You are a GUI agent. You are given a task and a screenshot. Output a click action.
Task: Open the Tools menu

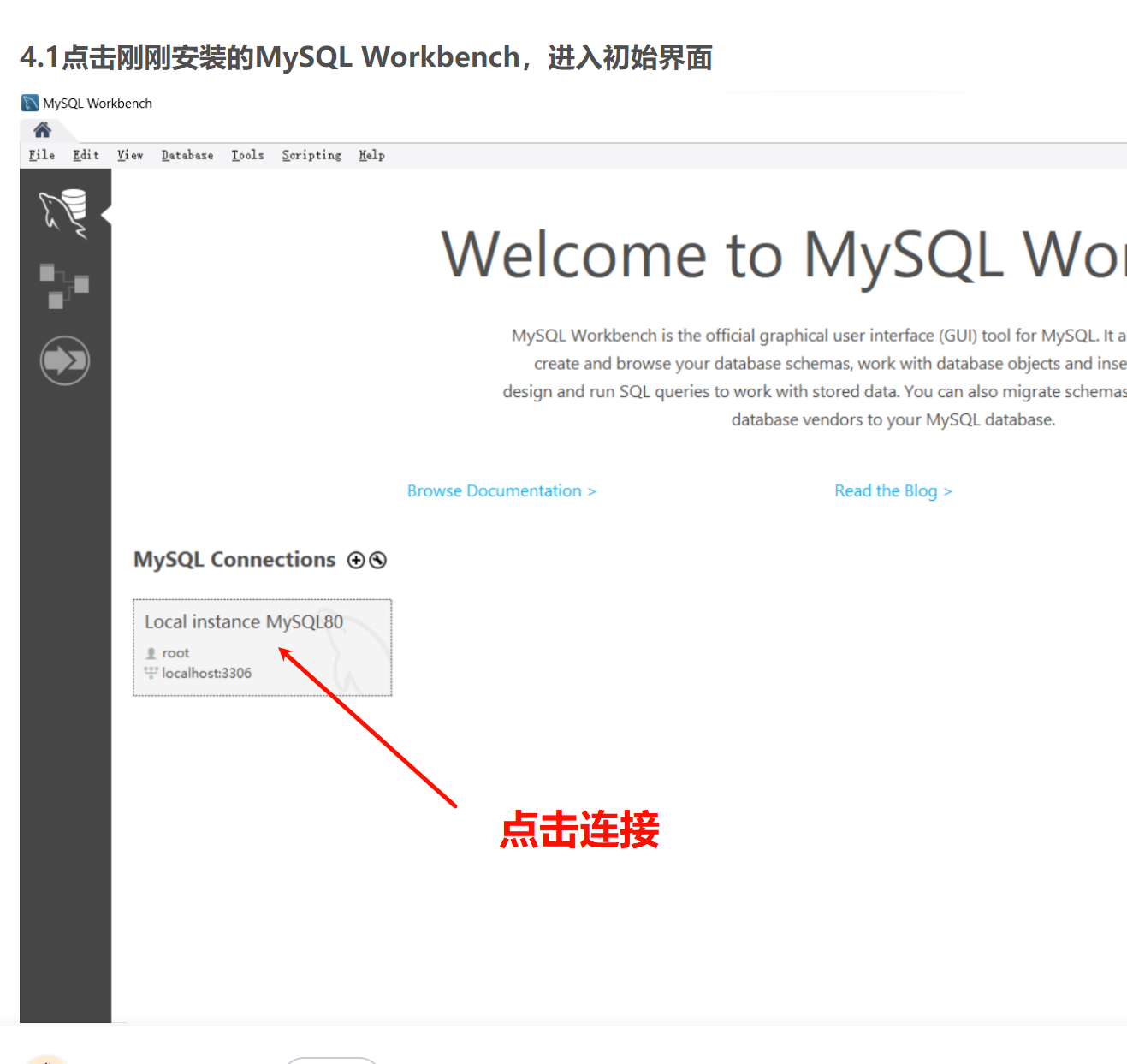[247, 155]
